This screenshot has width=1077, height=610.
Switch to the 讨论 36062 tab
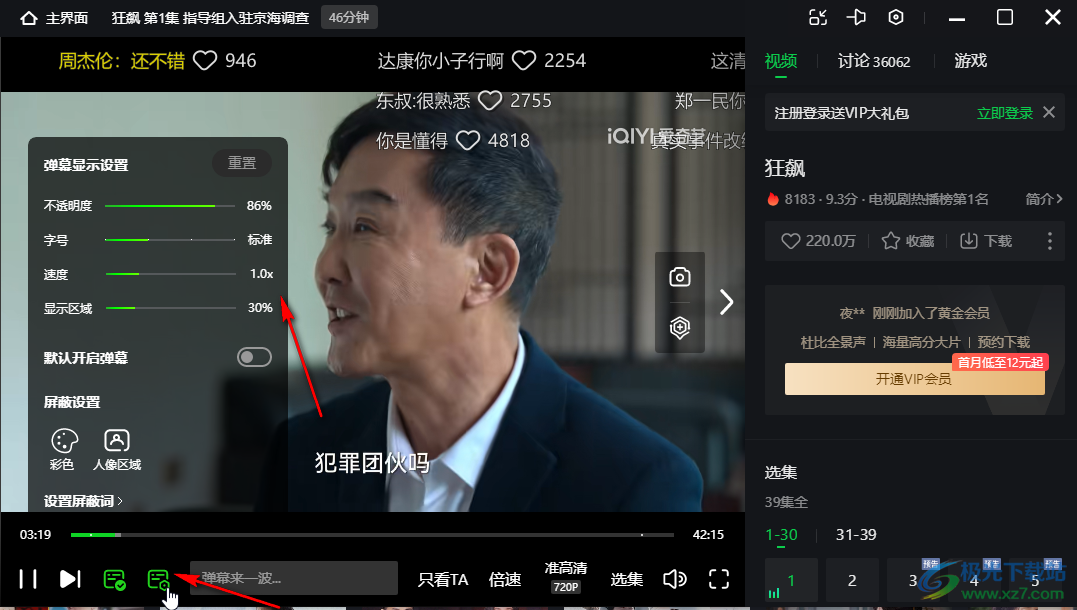tap(874, 61)
